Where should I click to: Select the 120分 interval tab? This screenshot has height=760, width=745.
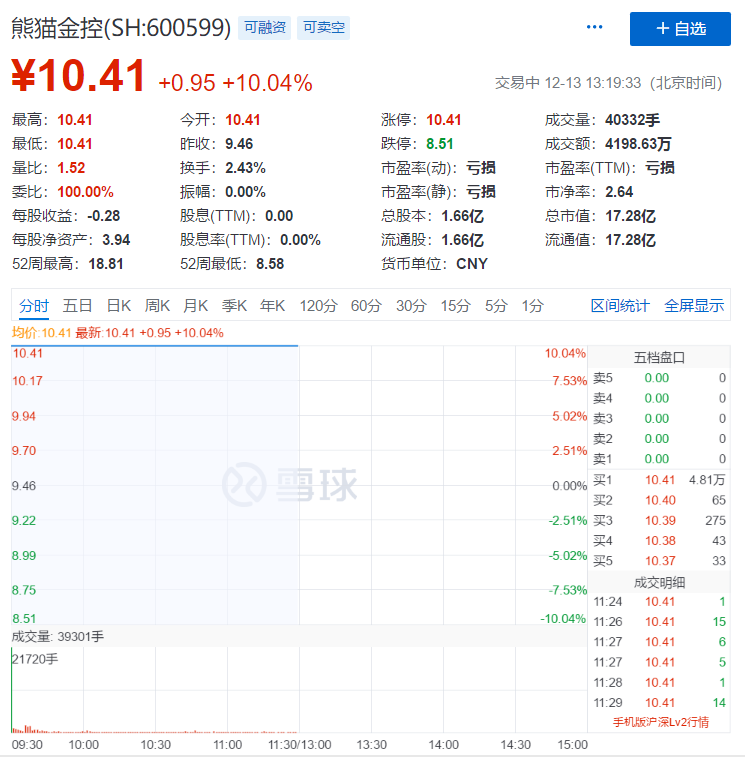pyautogui.click(x=319, y=306)
